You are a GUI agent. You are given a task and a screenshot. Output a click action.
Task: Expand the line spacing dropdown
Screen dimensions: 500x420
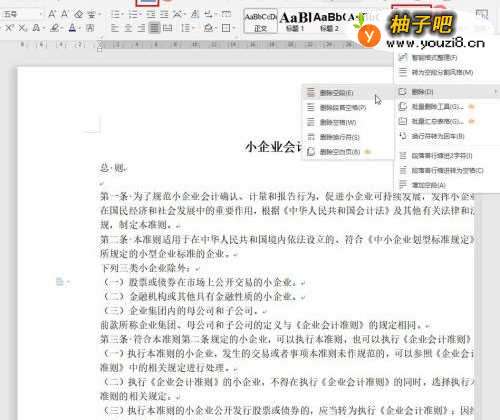193,28
